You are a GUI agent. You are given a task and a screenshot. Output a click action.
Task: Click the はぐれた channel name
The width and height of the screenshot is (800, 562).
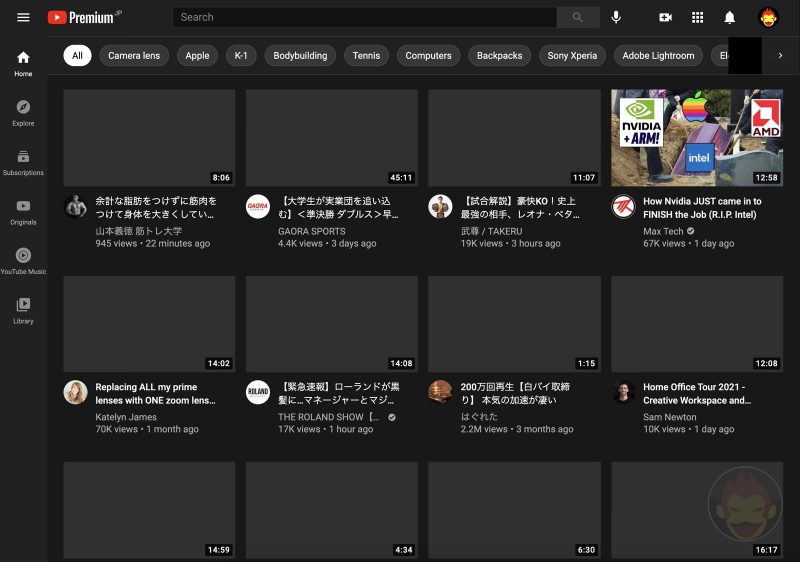click(x=479, y=417)
